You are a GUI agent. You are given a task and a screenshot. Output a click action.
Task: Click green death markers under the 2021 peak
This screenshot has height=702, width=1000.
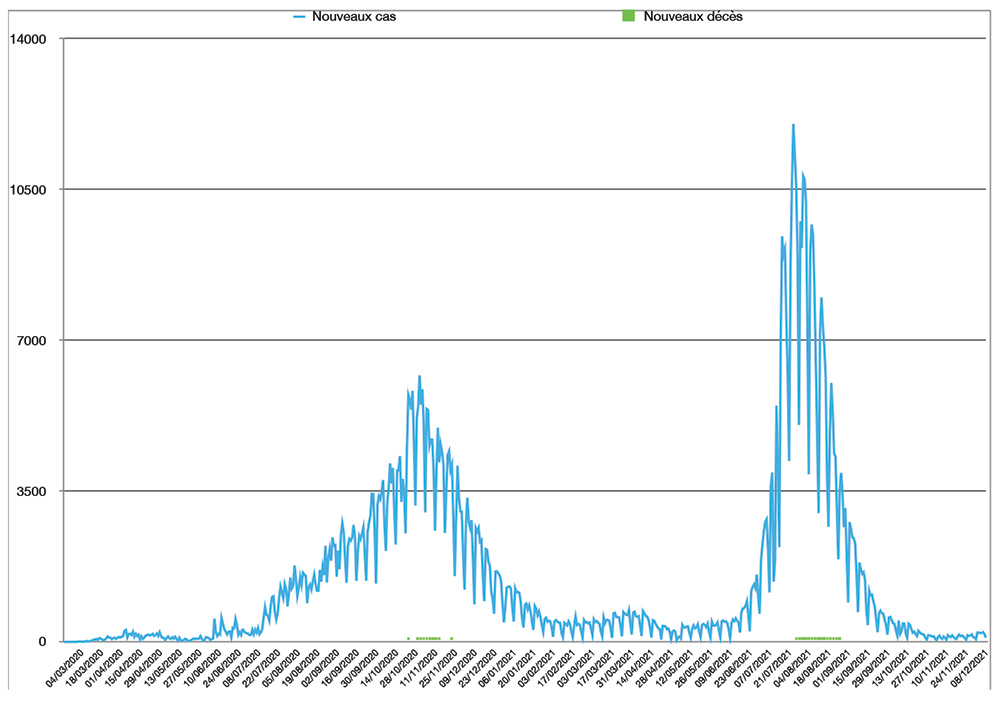tap(818, 638)
